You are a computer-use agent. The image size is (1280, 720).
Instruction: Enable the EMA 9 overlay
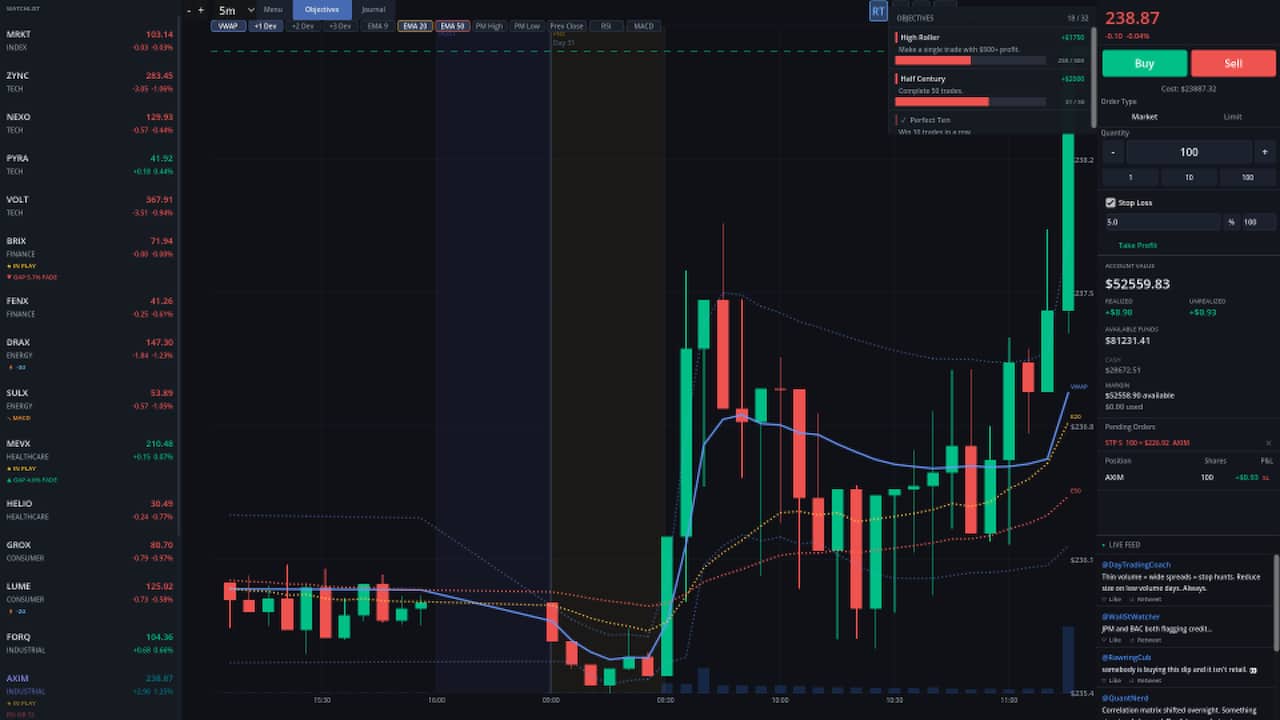coord(377,26)
